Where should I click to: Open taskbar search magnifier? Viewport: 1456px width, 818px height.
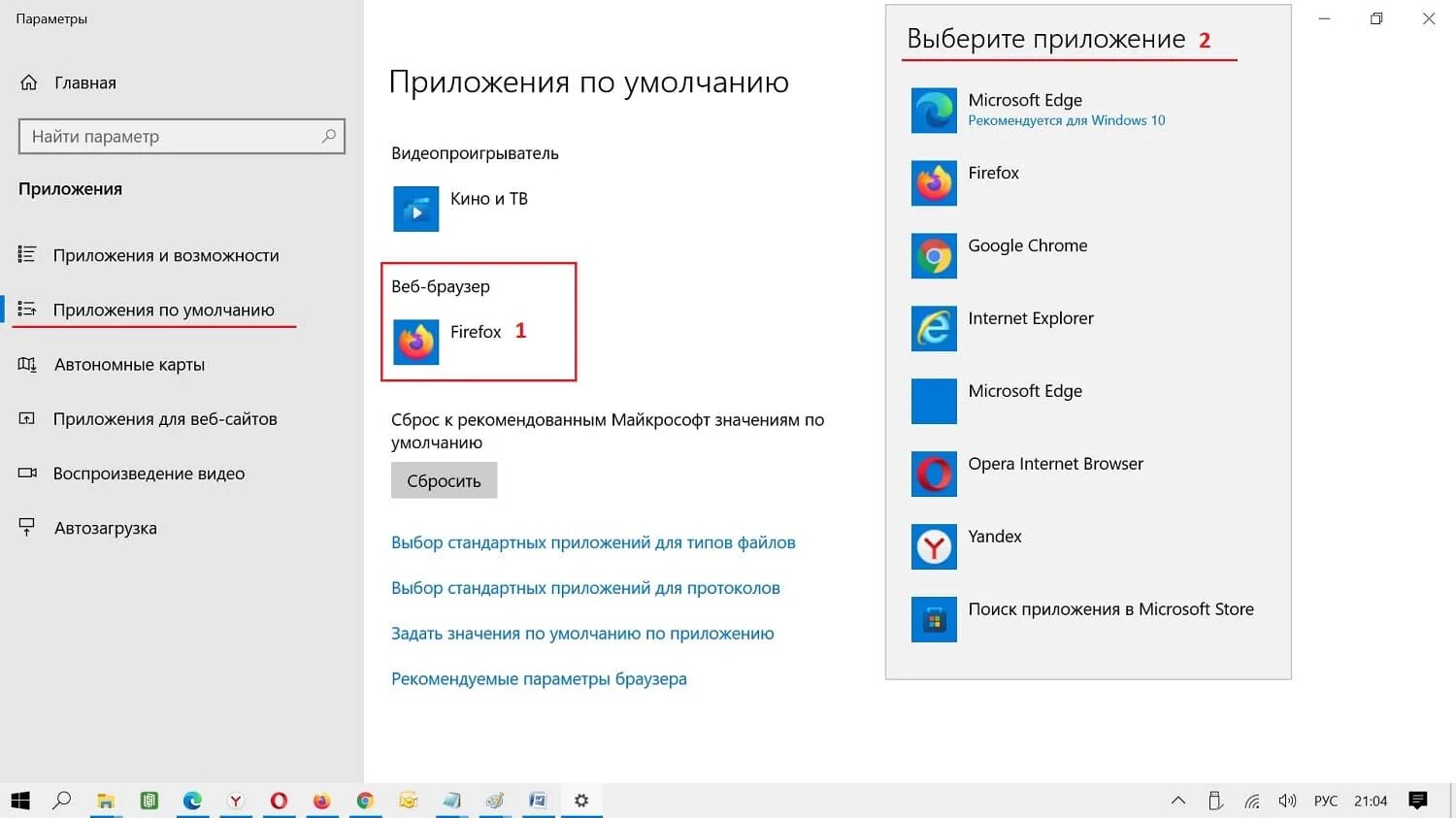point(62,801)
